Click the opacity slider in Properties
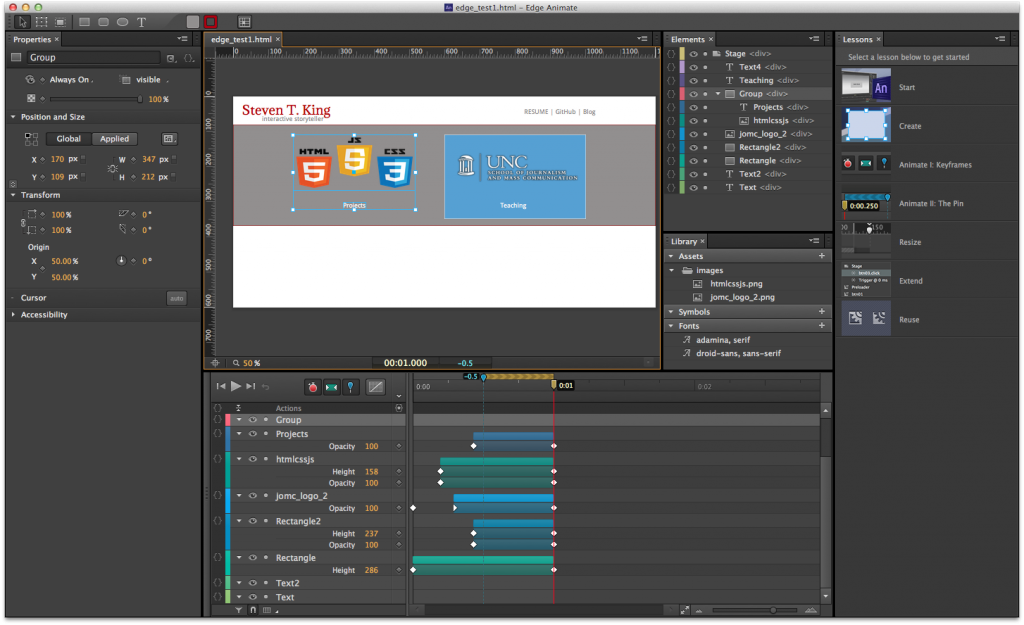 (95, 99)
